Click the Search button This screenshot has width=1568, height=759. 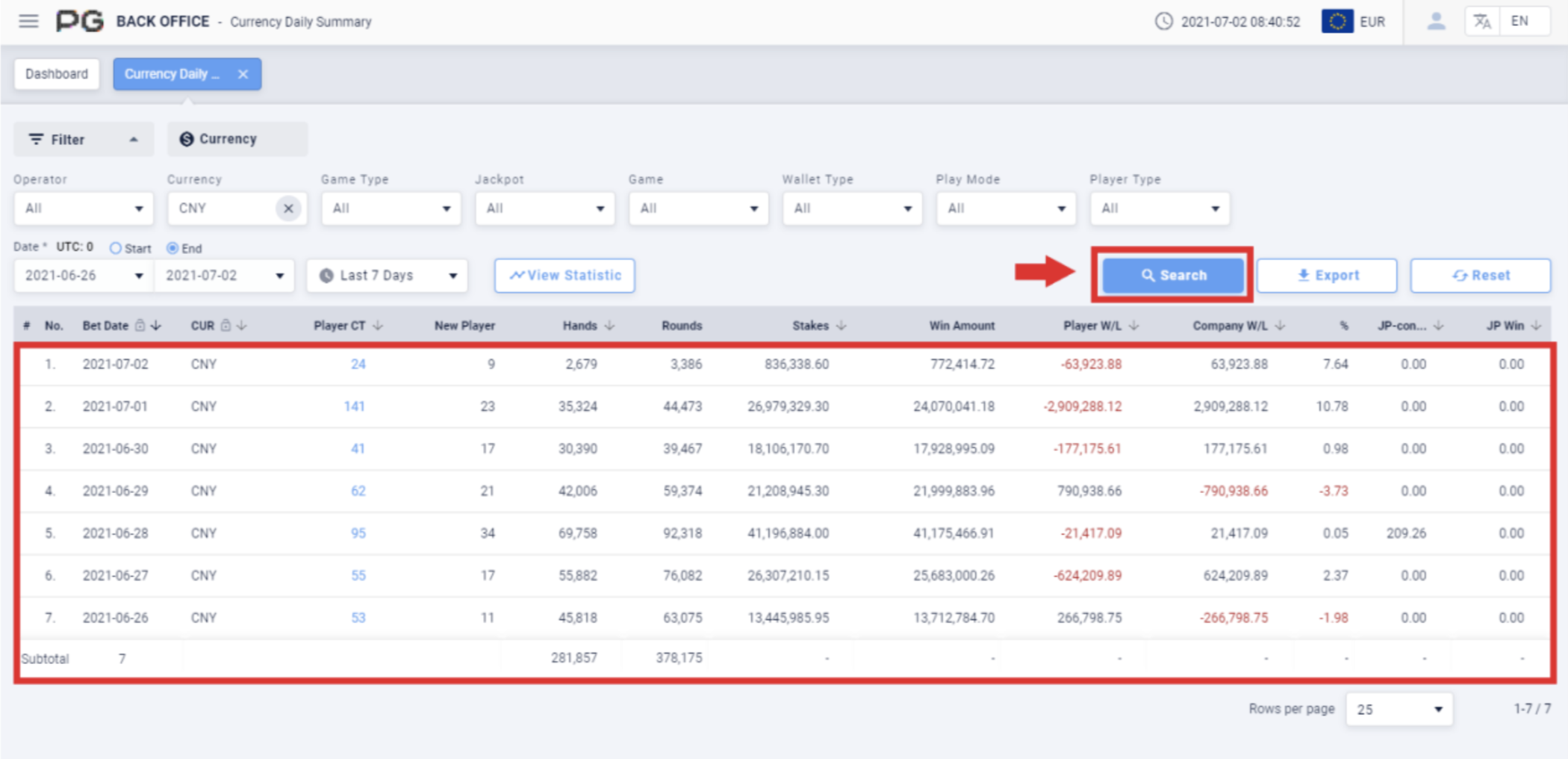tap(1172, 276)
